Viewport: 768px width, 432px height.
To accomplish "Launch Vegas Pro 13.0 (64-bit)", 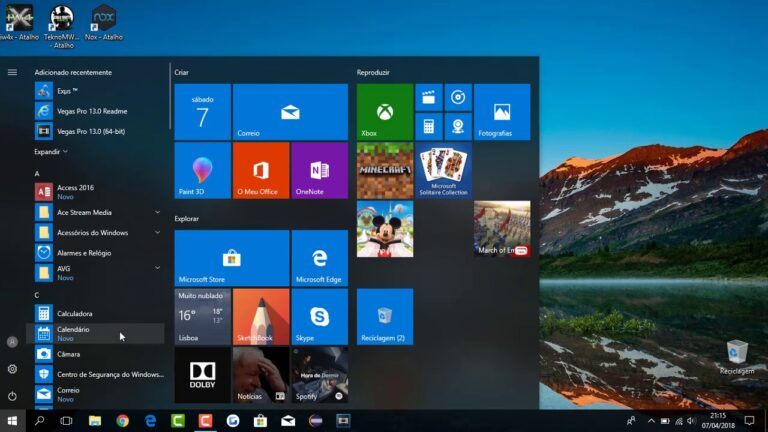I will pyautogui.click(x=97, y=131).
